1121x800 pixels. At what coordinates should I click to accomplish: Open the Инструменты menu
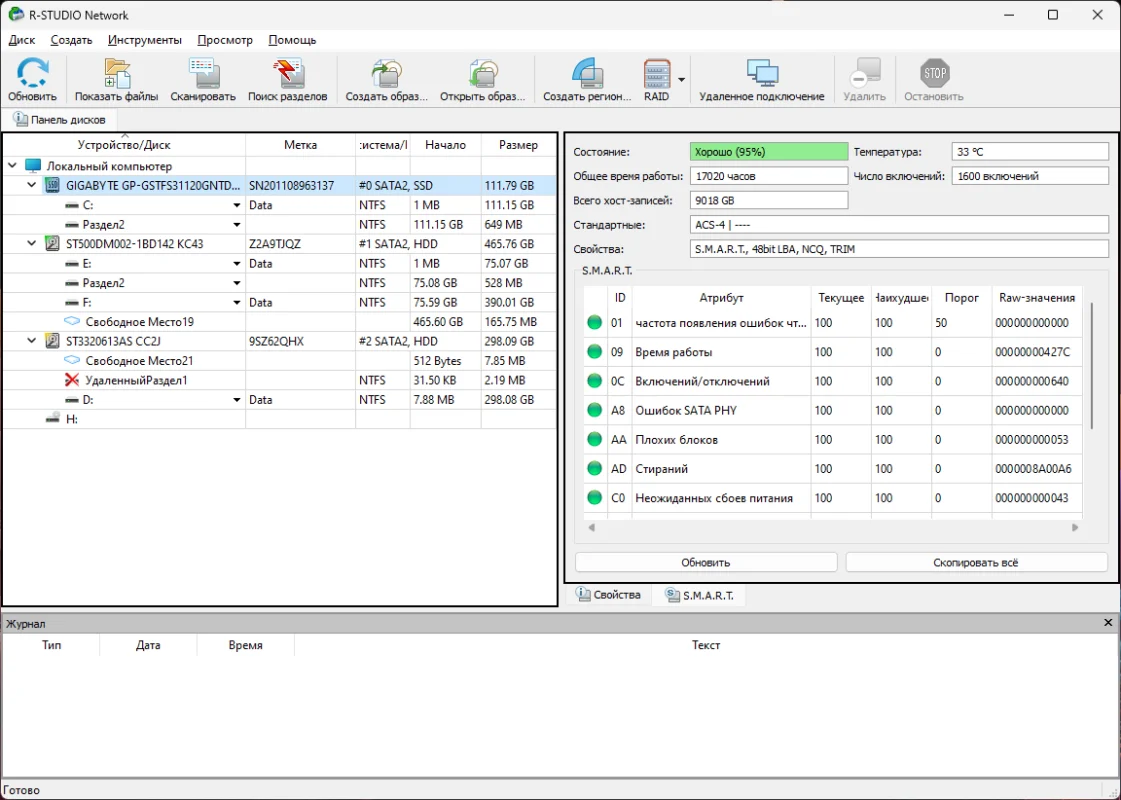[x=144, y=40]
